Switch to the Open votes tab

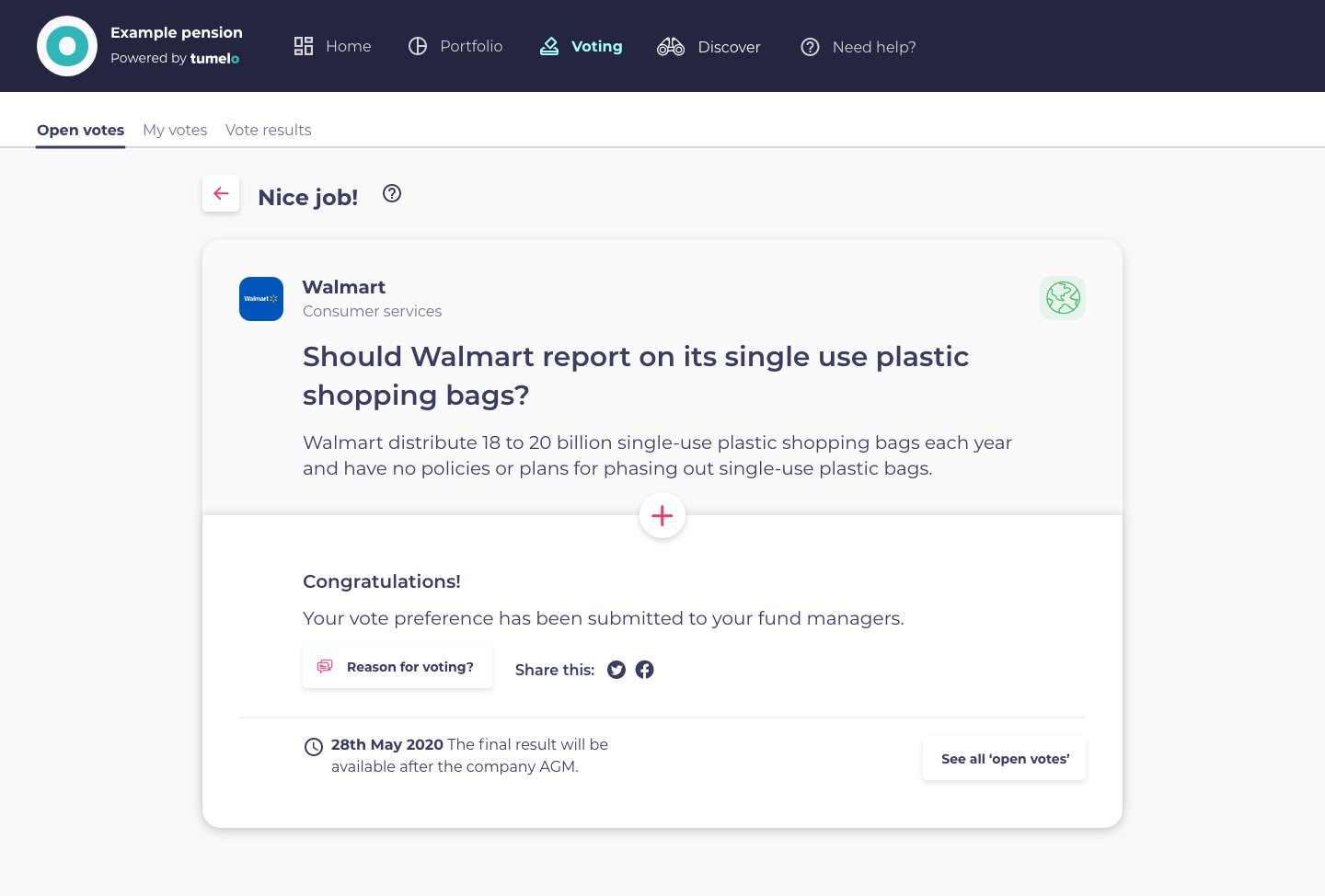(x=80, y=130)
